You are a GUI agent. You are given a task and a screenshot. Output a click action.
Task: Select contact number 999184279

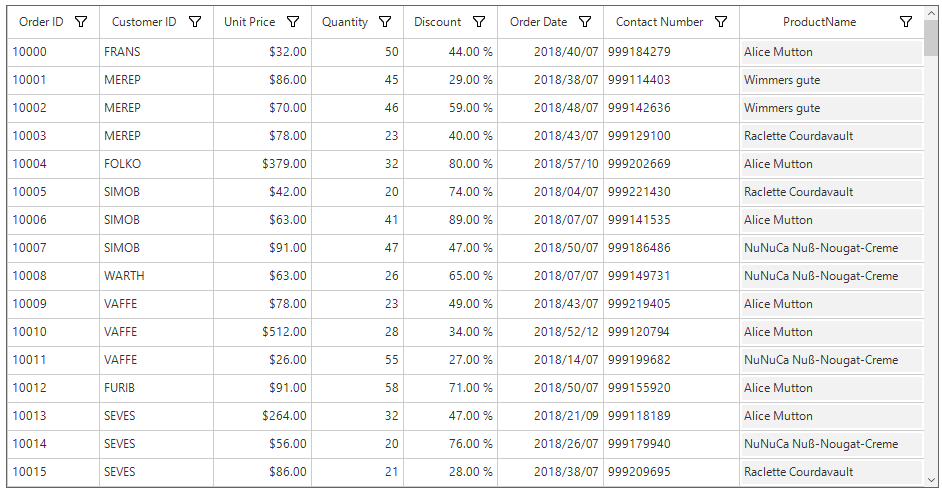(672, 52)
